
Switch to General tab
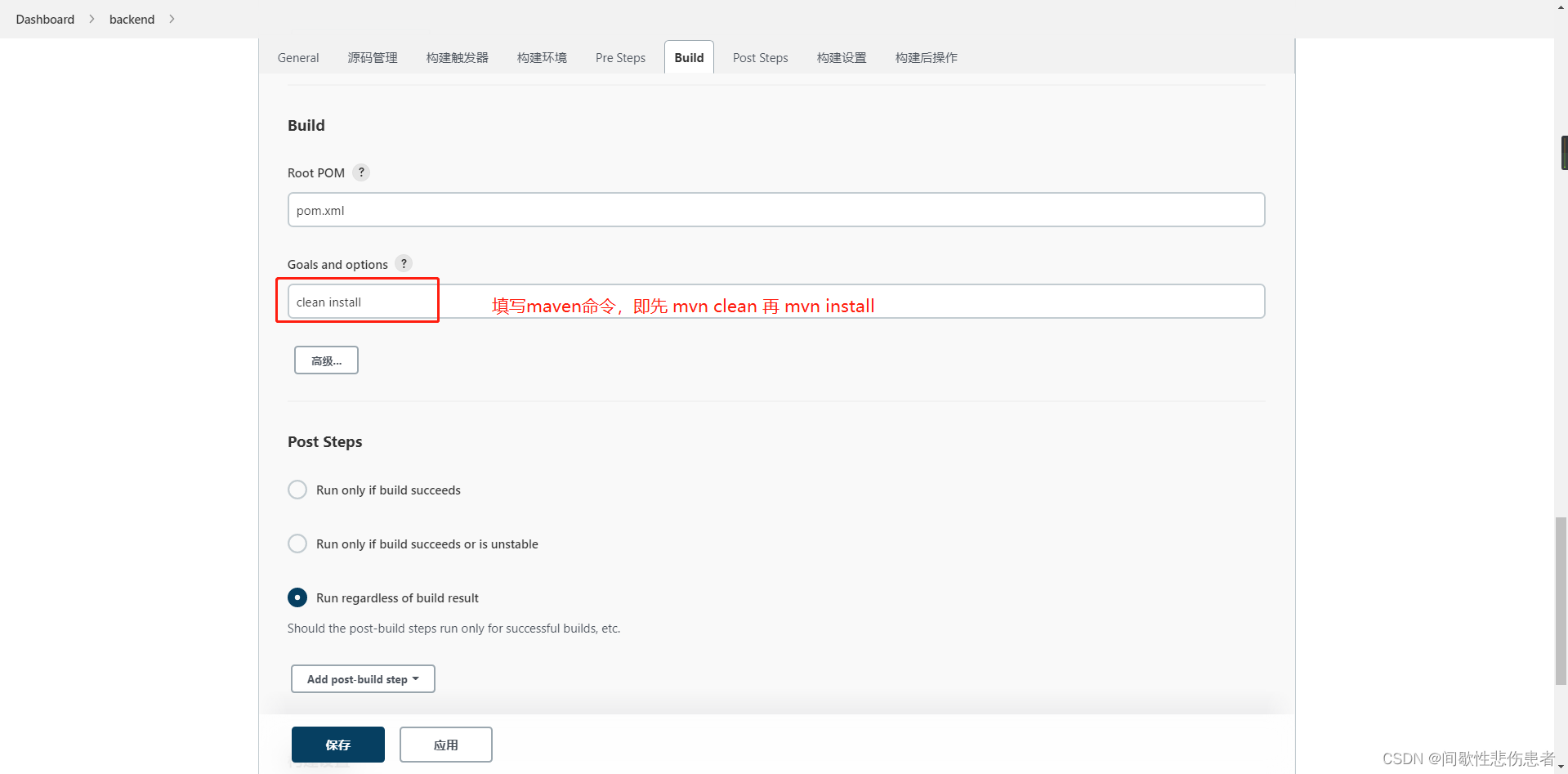tap(298, 57)
